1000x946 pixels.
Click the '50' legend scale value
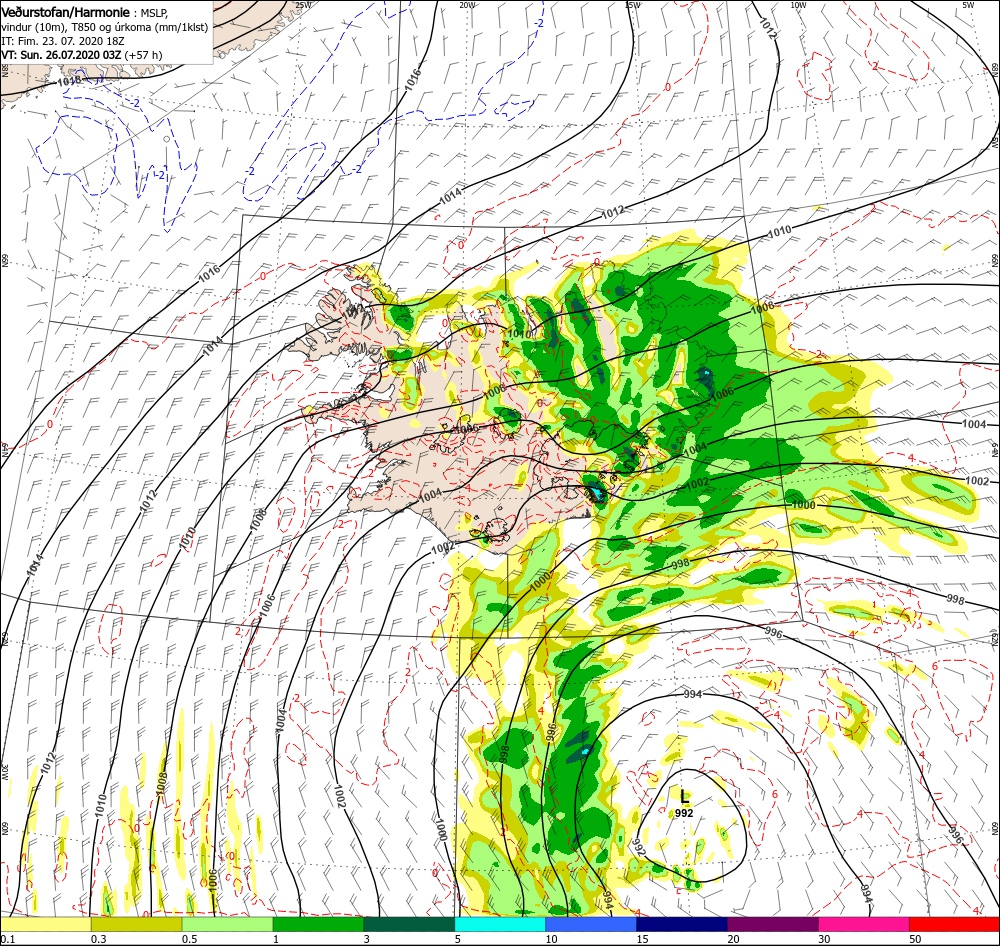point(915,939)
